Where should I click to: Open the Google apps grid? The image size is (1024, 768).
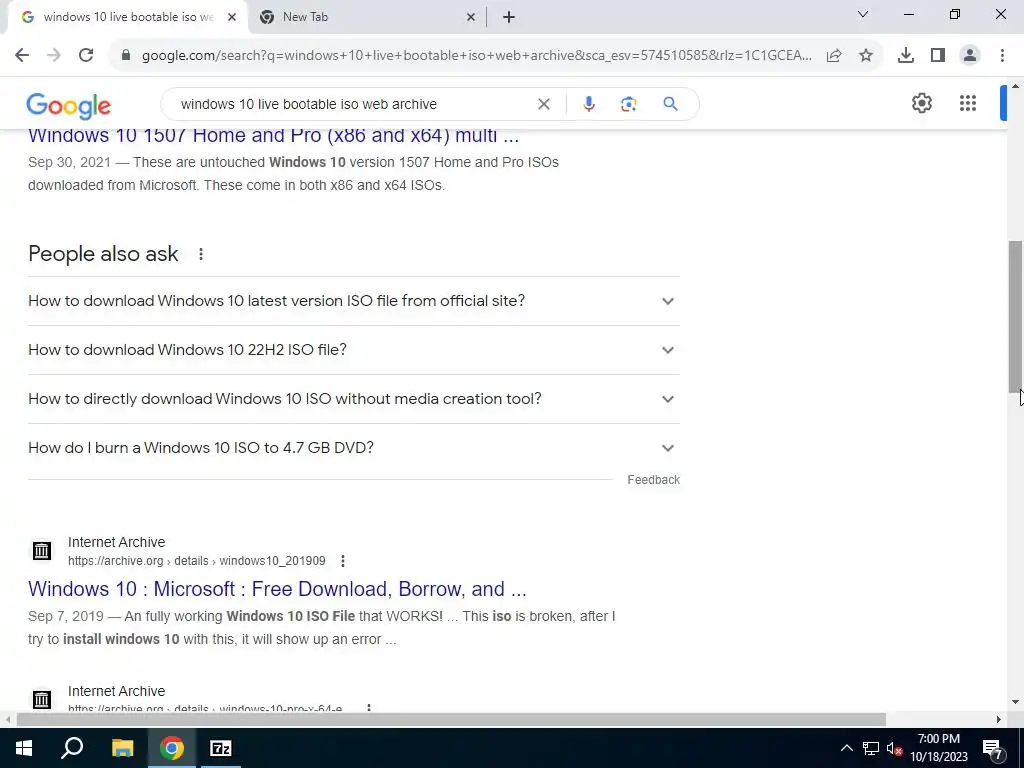(968, 103)
